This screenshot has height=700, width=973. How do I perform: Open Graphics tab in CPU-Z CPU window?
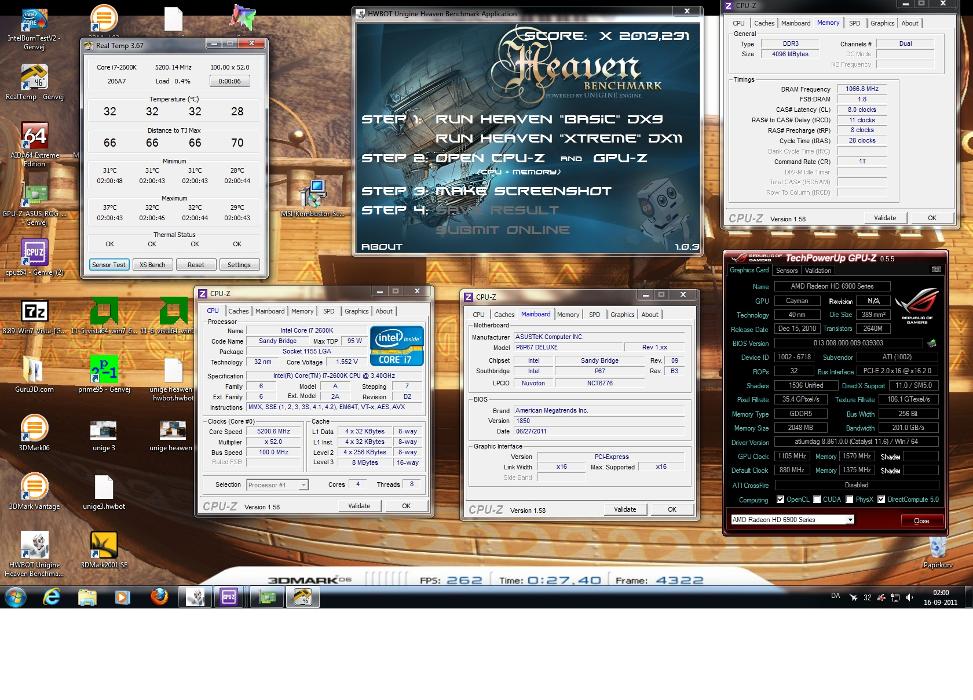(356, 312)
